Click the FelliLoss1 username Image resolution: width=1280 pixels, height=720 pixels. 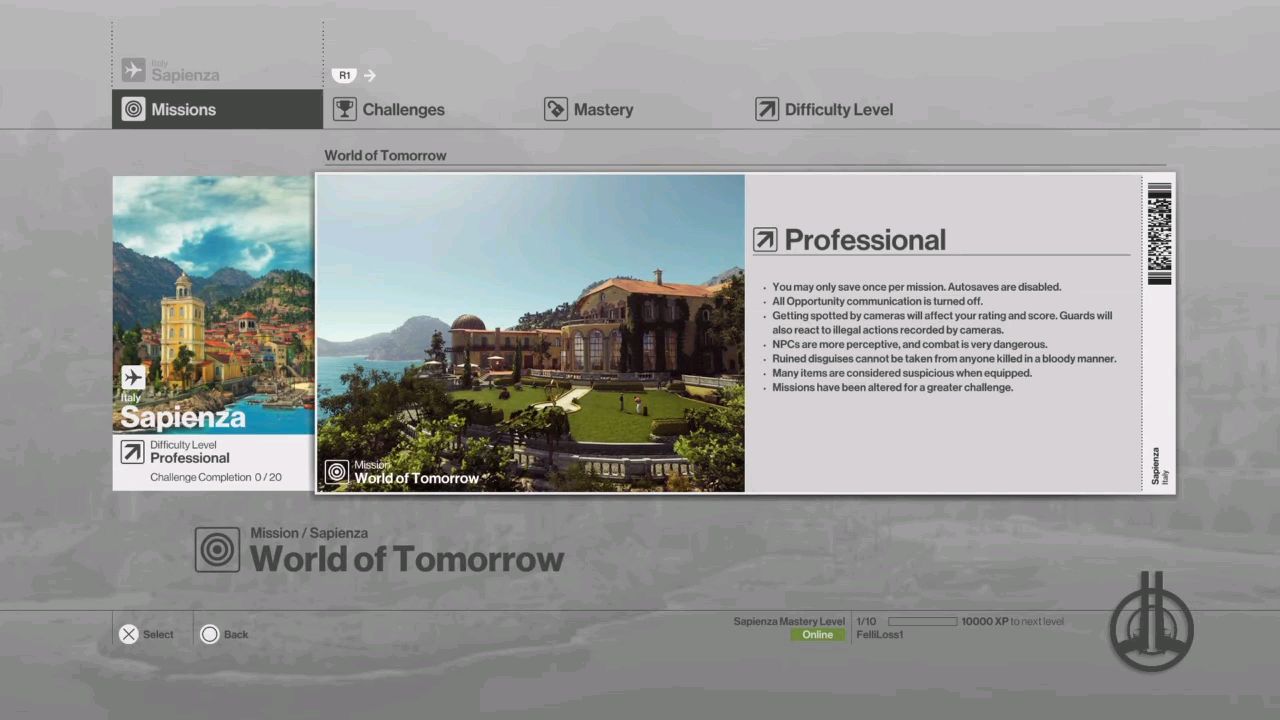[x=880, y=635]
